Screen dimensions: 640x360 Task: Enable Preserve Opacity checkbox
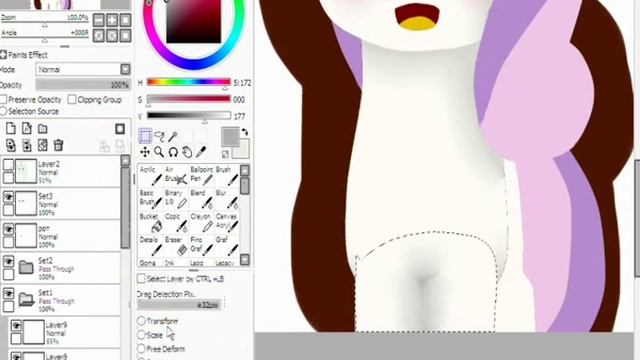coord(3,100)
